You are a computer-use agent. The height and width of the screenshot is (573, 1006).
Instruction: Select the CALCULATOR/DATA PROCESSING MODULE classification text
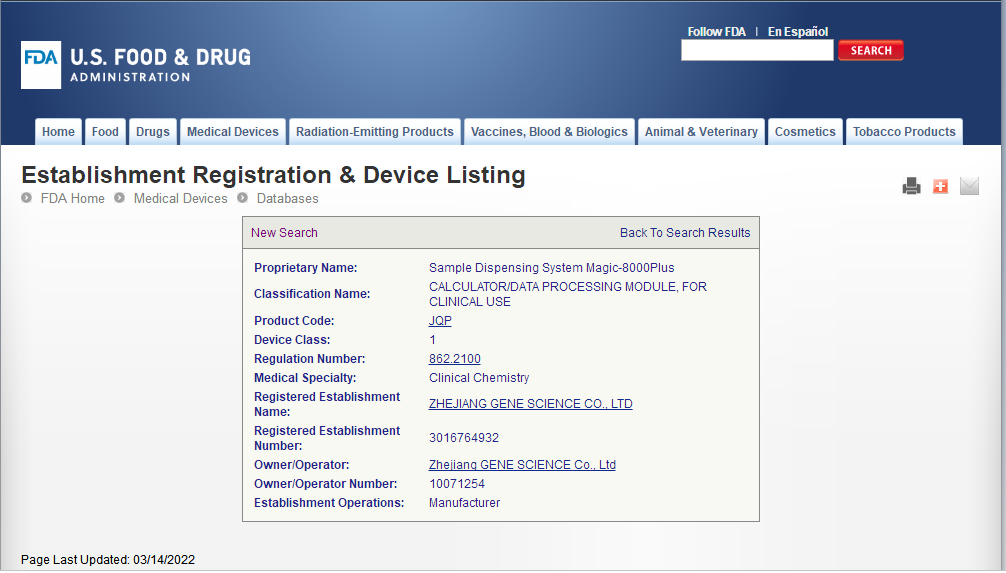568,294
